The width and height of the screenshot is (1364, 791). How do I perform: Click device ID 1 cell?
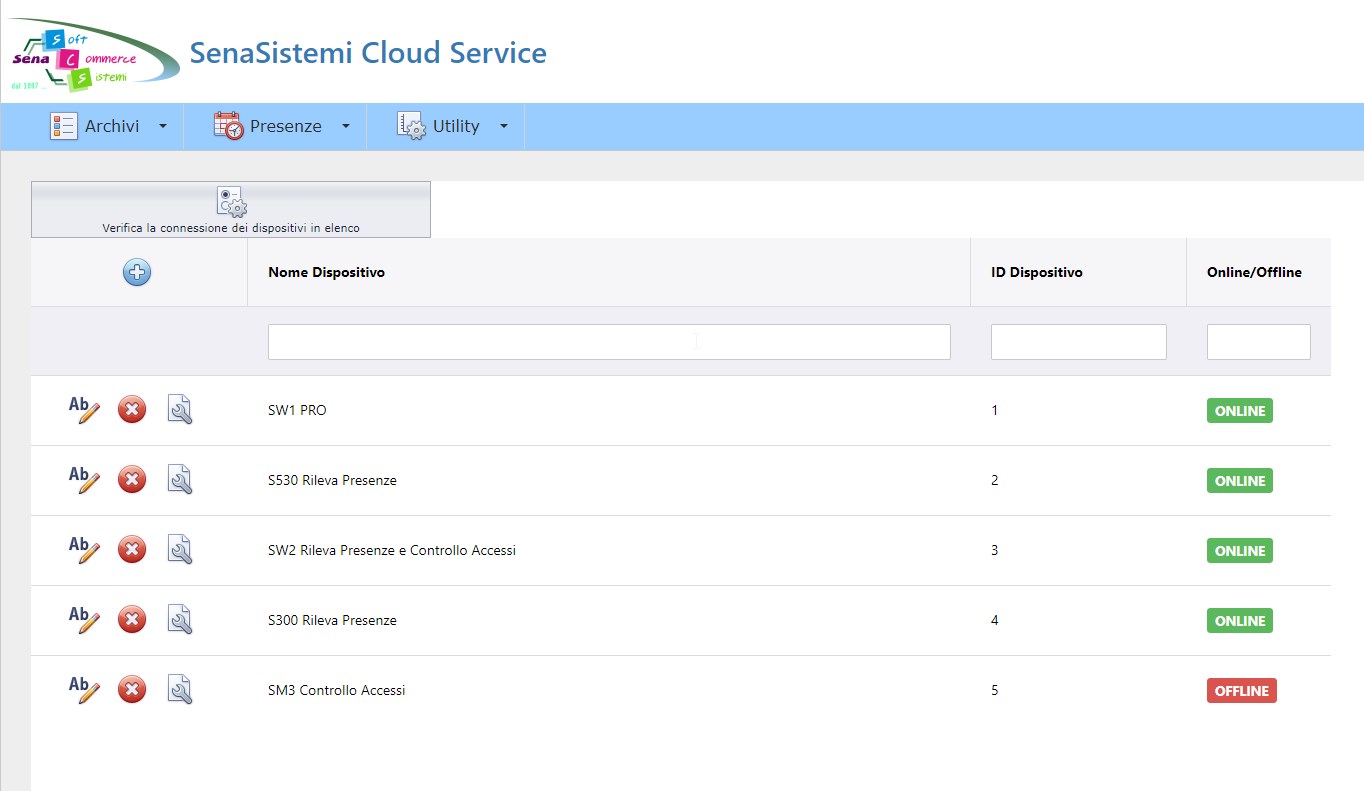tap(995, 410)
